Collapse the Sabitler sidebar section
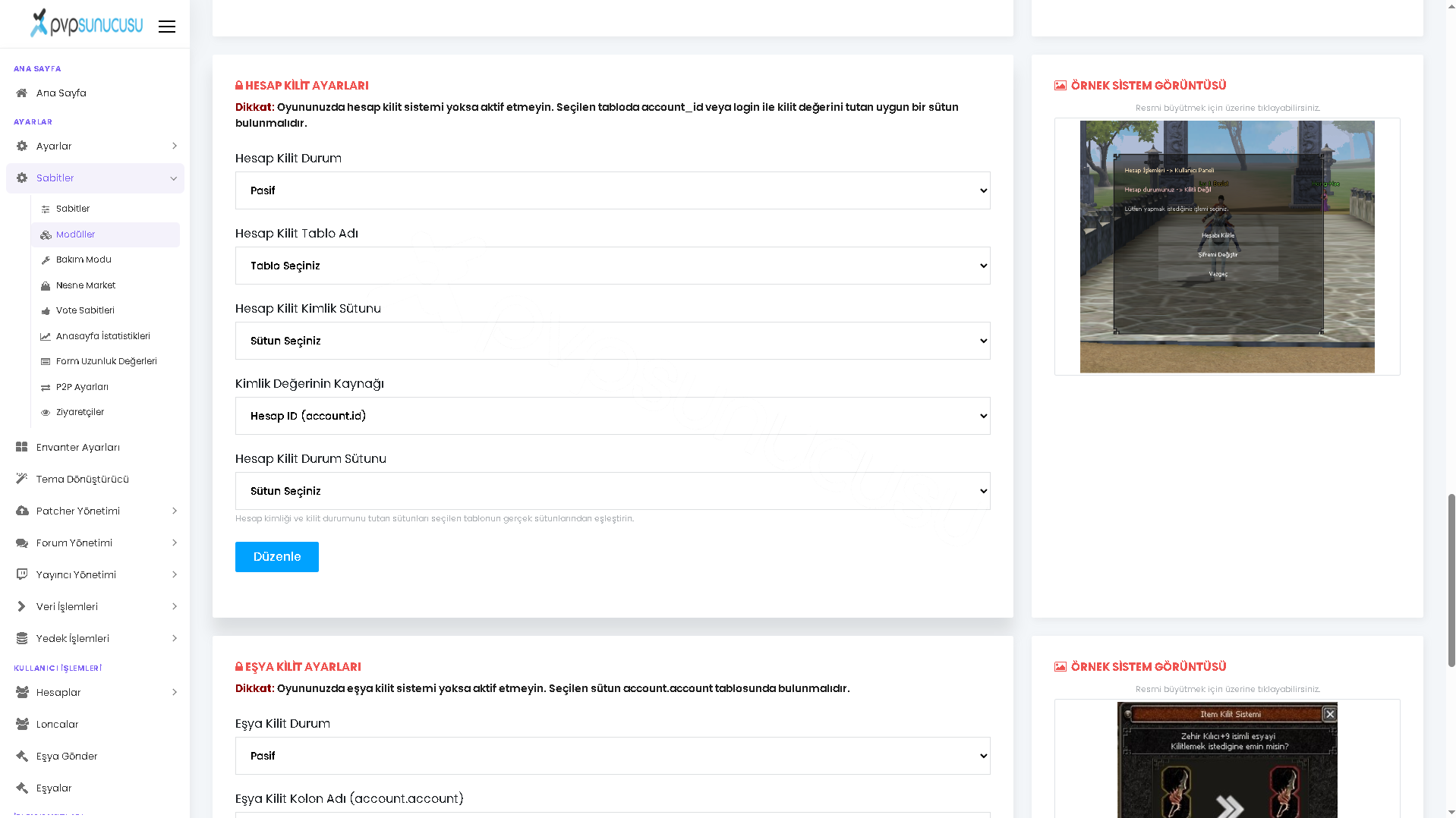 (x=95, y=178)
